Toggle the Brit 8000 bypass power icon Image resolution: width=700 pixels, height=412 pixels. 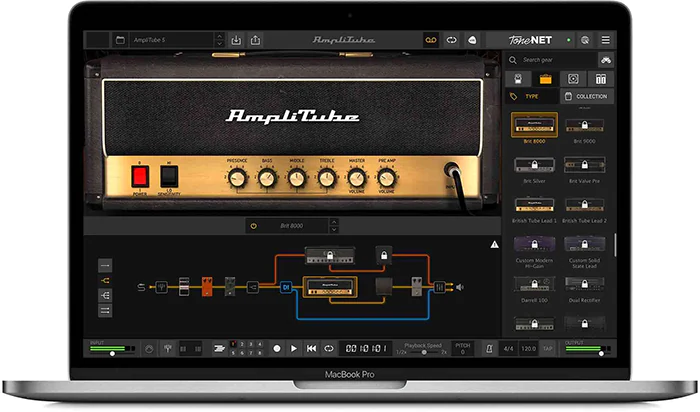254,226
